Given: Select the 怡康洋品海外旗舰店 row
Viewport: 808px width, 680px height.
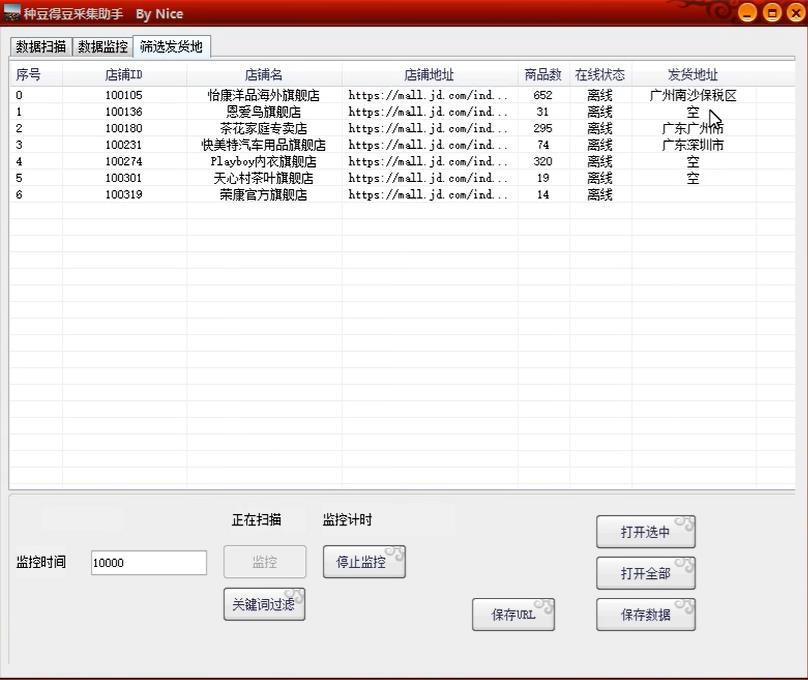Looking at the screenshot, I should (x=263, y=96).
